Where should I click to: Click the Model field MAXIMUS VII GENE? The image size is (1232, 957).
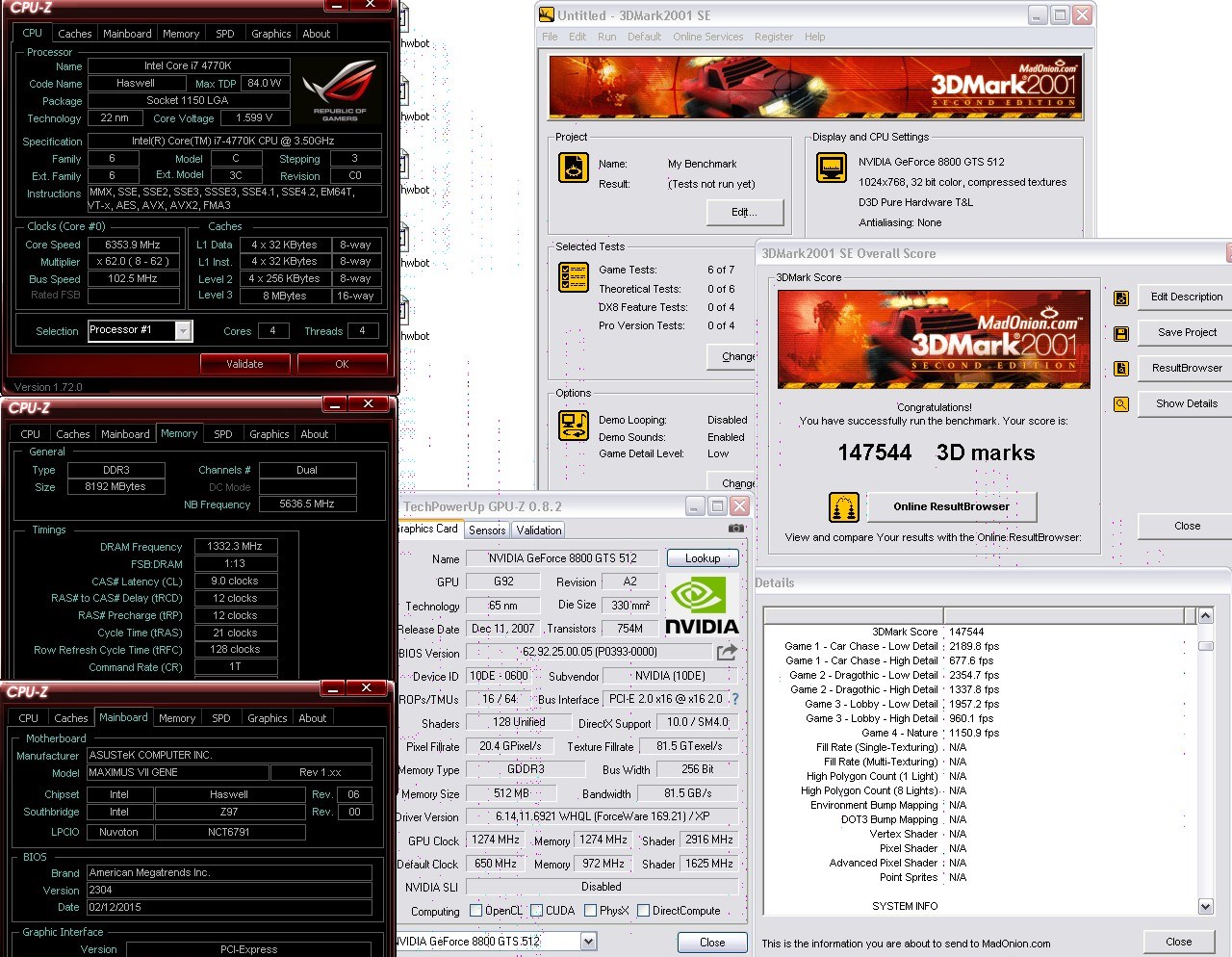[x=178, y=772]
